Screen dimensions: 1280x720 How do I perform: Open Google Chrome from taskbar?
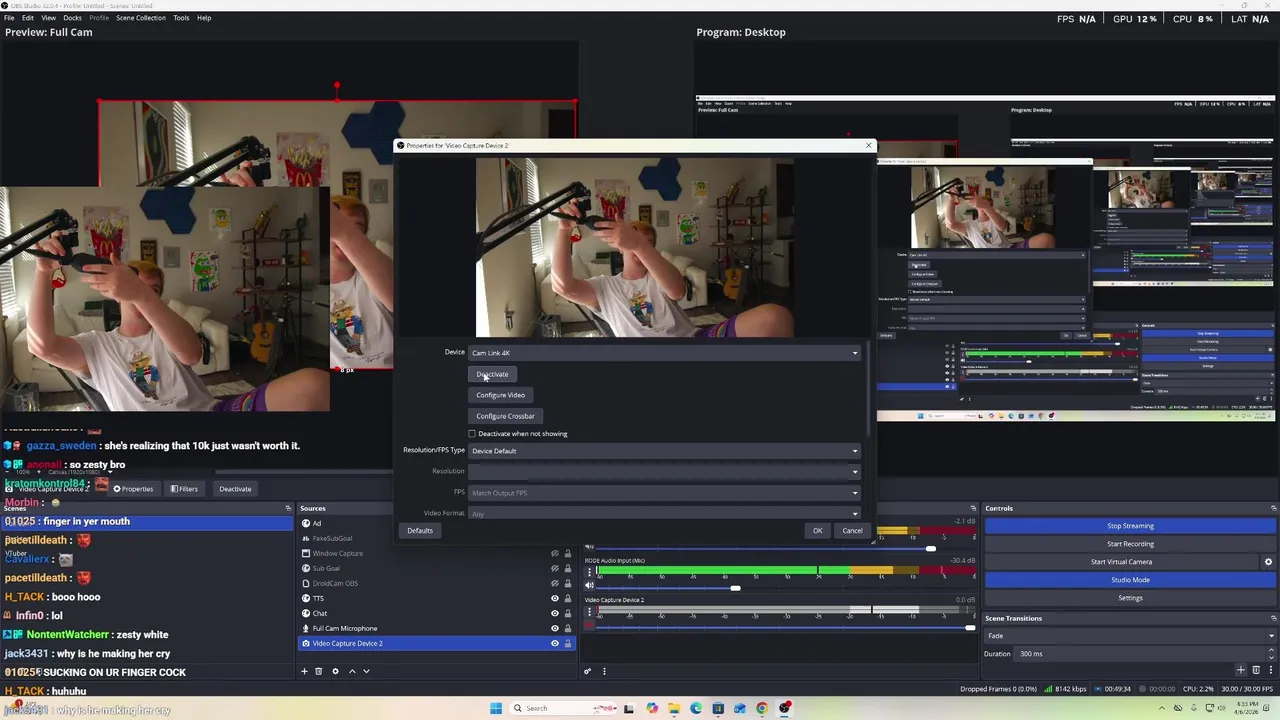pos(762,708)
